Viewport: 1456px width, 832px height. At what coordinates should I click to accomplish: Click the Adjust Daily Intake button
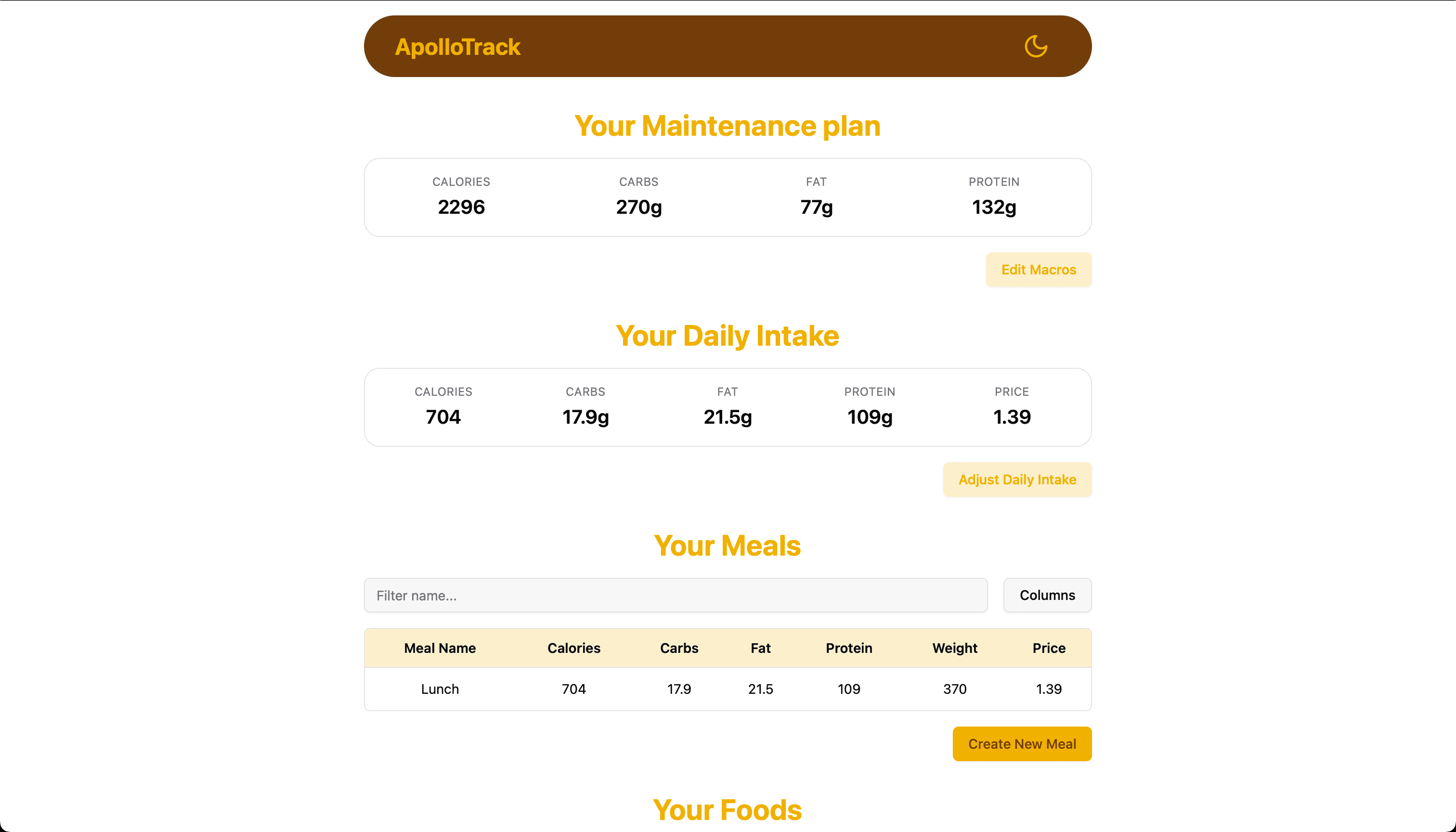click(1016, 480)
